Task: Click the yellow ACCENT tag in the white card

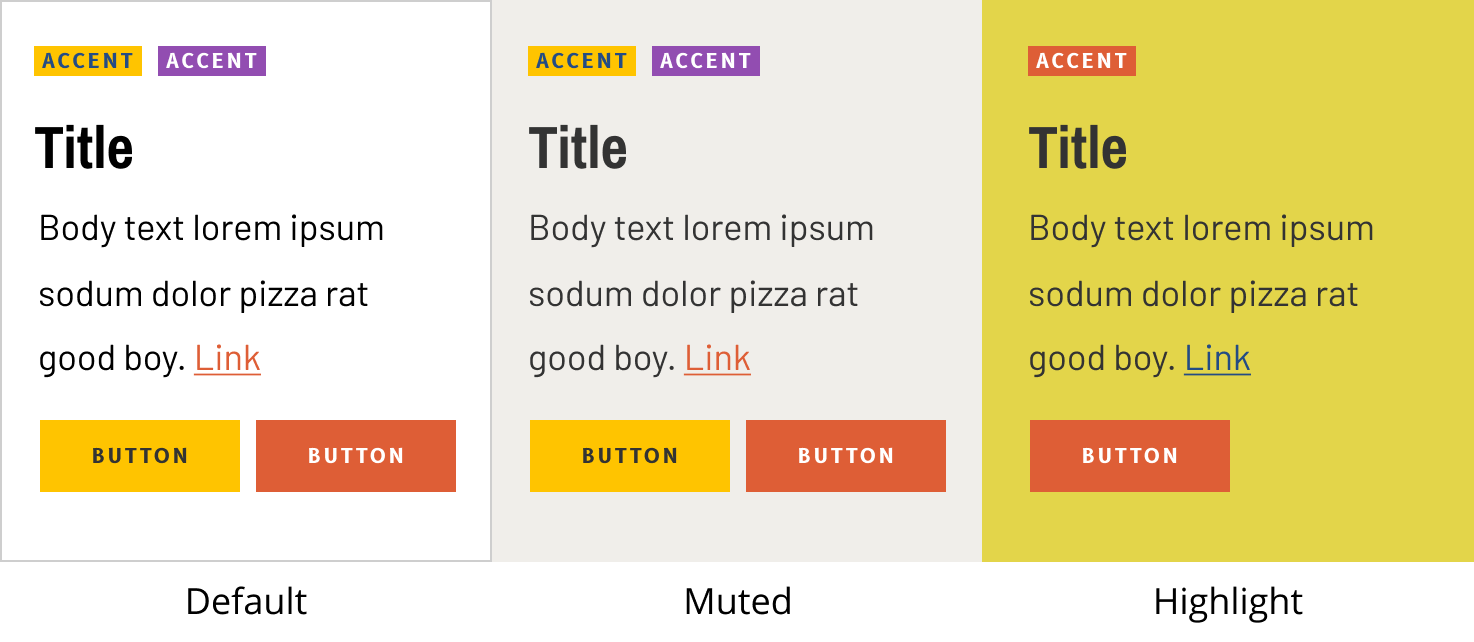Action: pyautogui.click(x=88, y=61)
